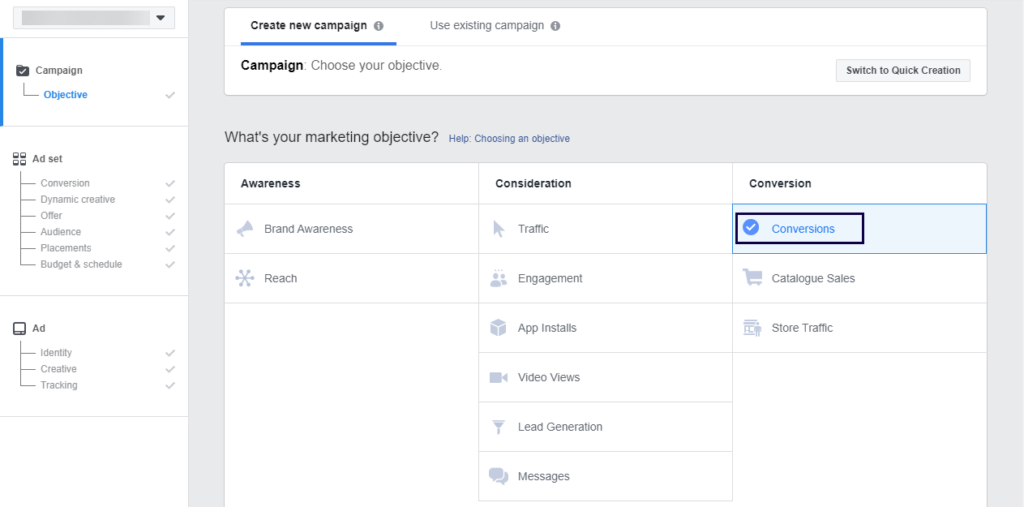Screen dimensions: 1024x507
Task: Toggle the selected Conversions checkmark
Action: (751, 228)
